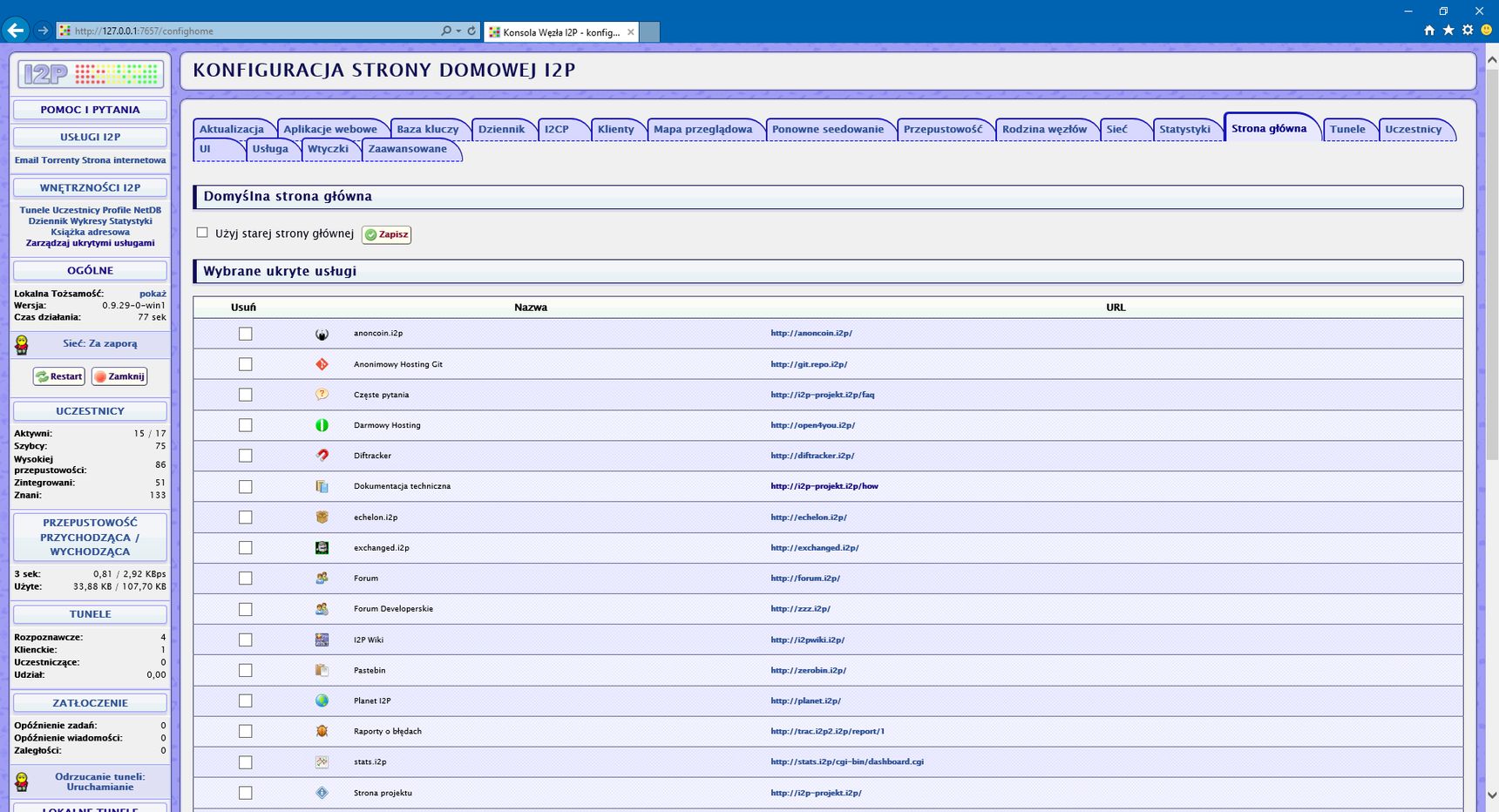Tick the remove checkbox for stats.i2p
This screenshot has width=1499, height=812.
click(246, 762)
